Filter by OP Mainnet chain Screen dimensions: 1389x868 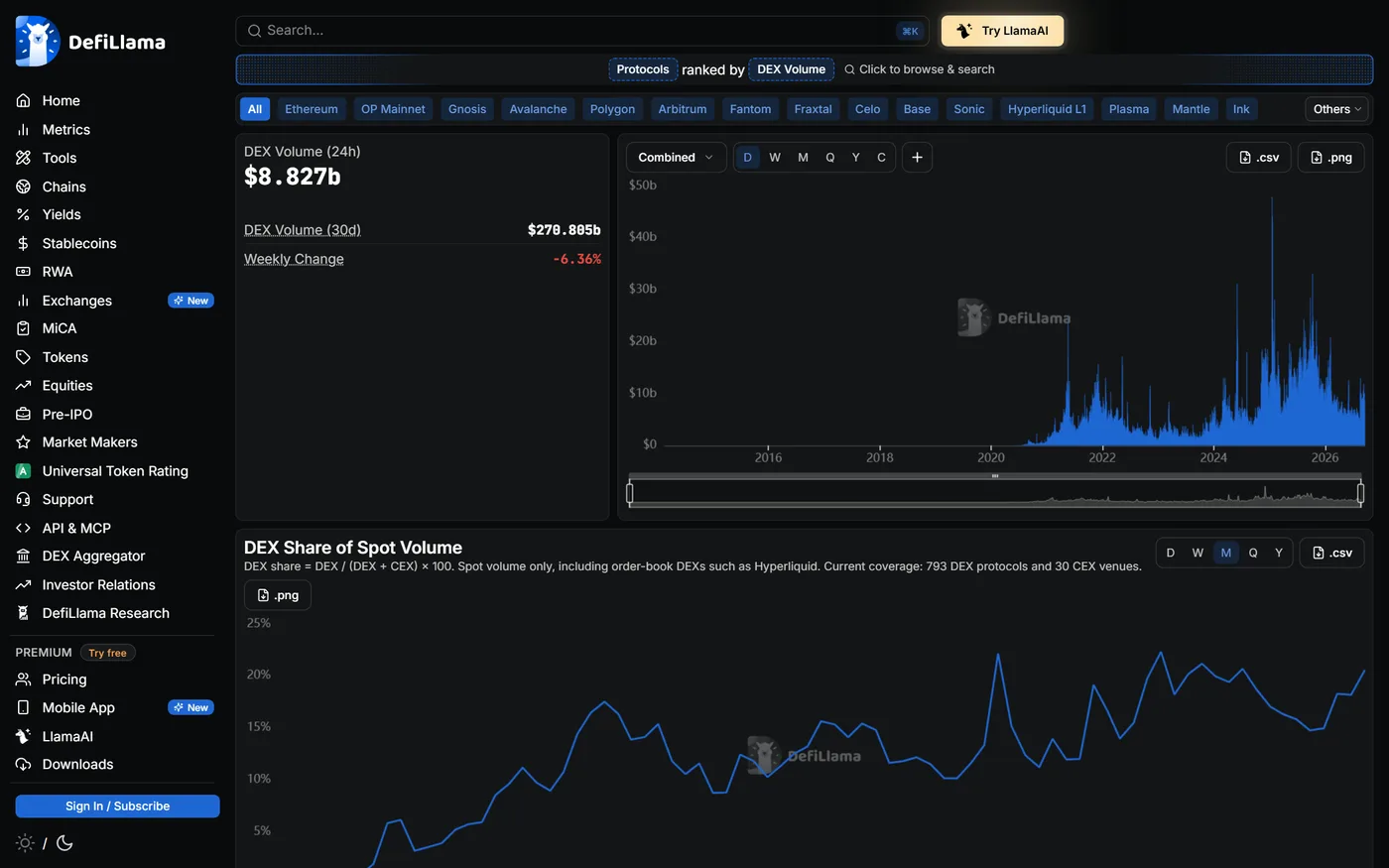pos(393,109)
